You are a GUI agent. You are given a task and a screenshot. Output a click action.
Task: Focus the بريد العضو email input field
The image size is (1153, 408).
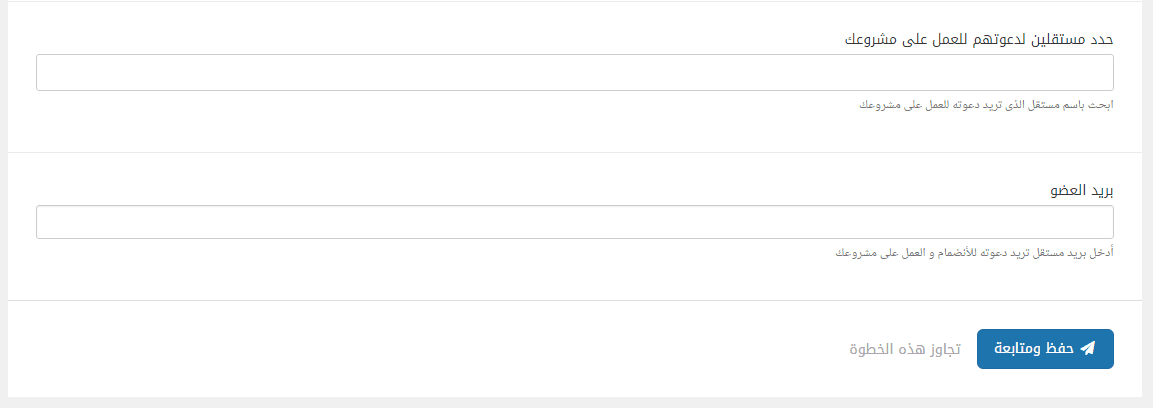pos(575,222)
